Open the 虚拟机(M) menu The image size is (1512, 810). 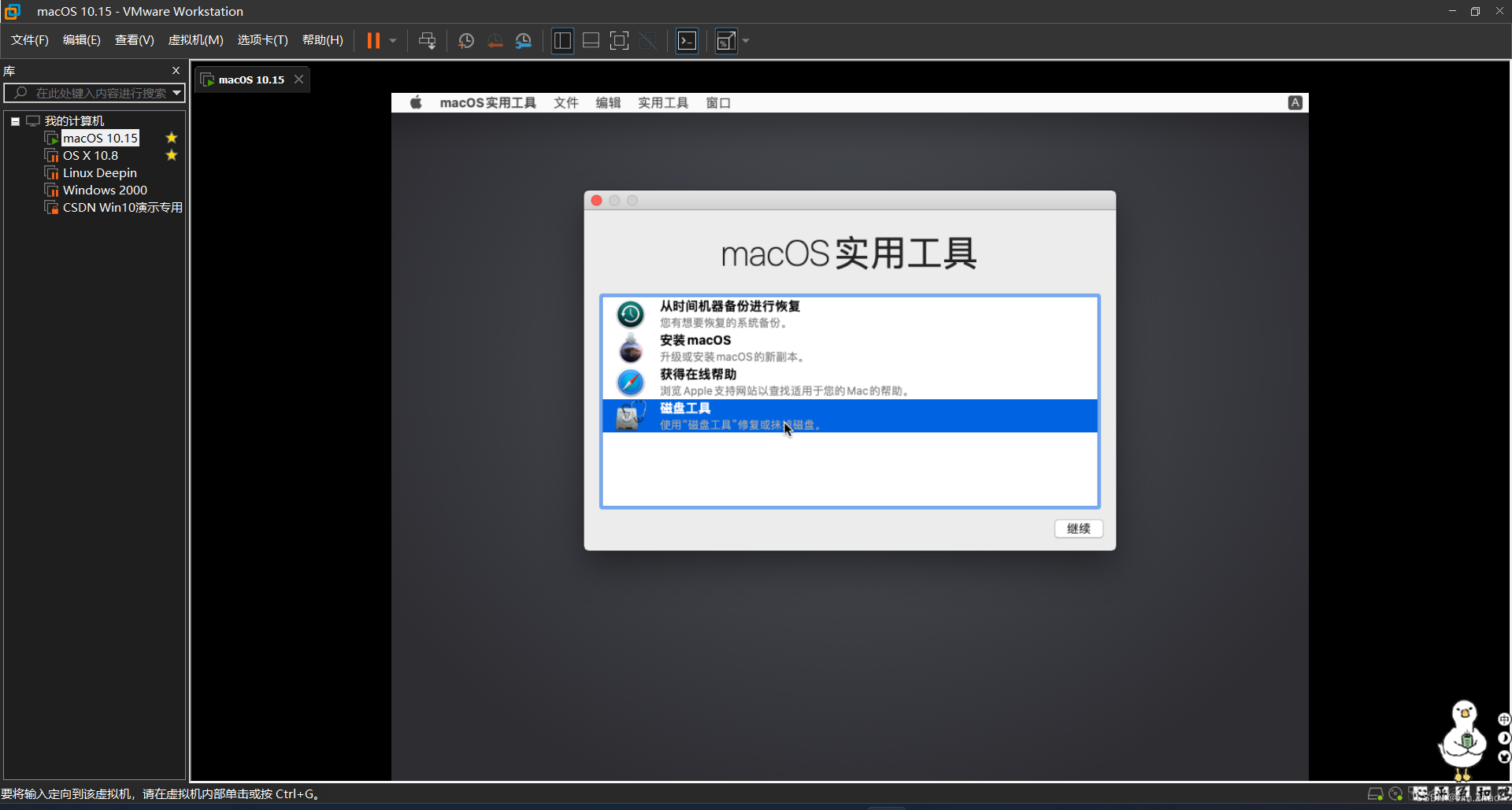tap(196, 40)
